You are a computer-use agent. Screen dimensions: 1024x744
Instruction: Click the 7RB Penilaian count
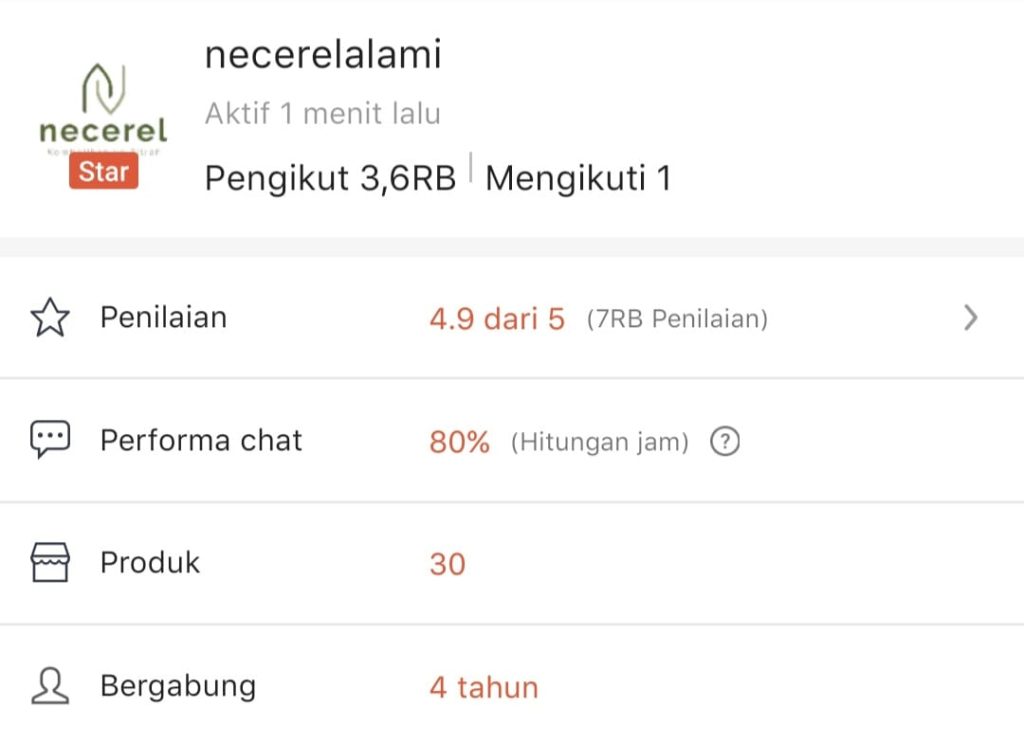(677, 320)
